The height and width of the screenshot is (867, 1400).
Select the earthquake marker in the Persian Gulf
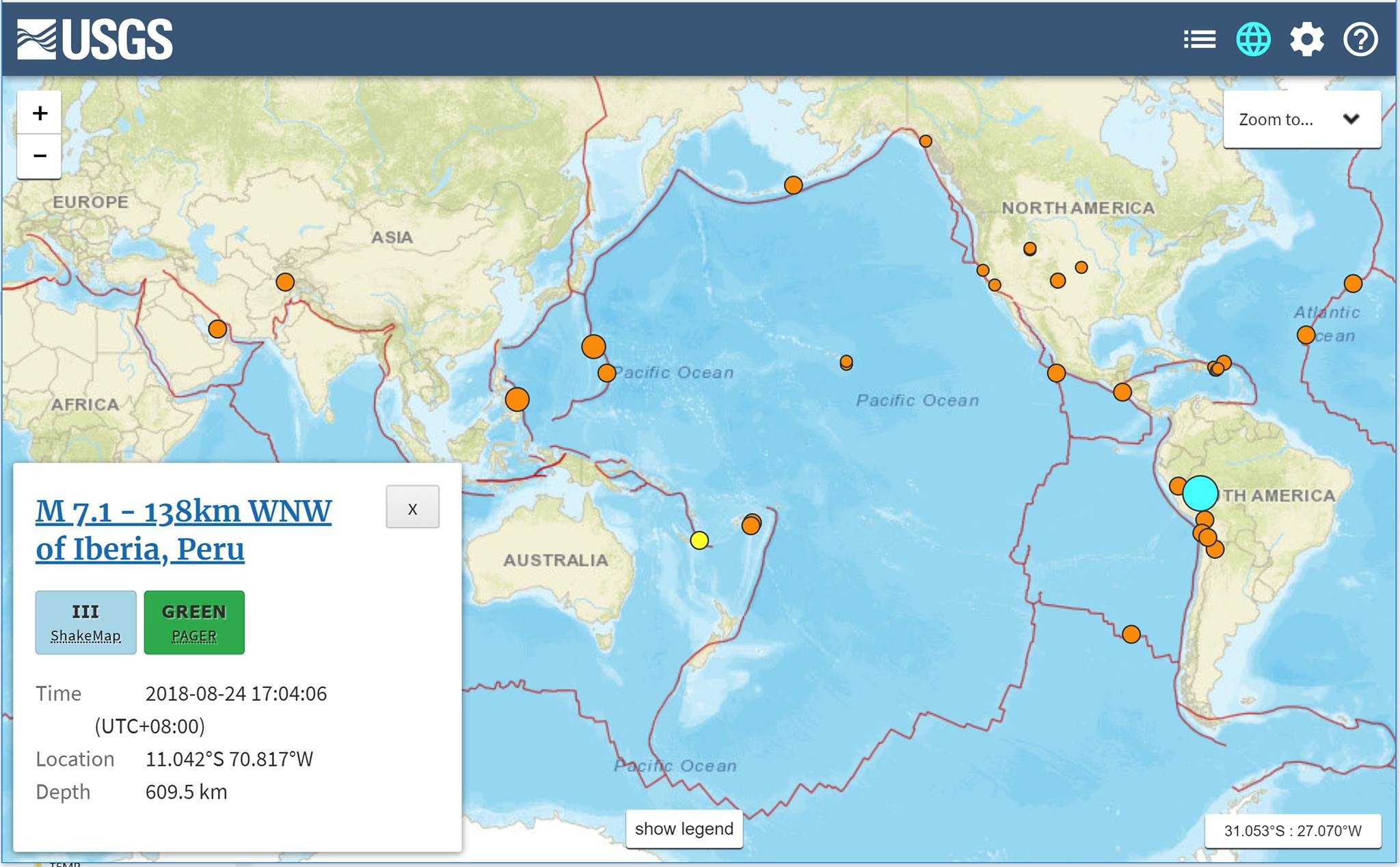click(x=217, y=329)
